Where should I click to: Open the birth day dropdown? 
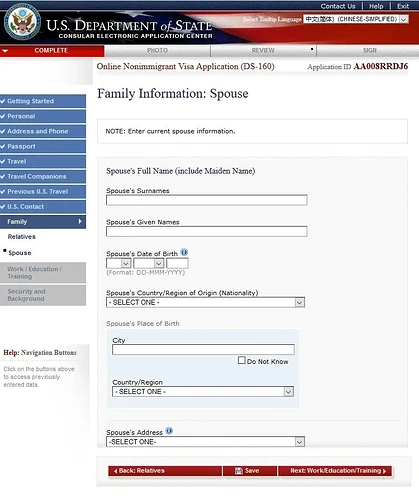[x=118, y=263]
